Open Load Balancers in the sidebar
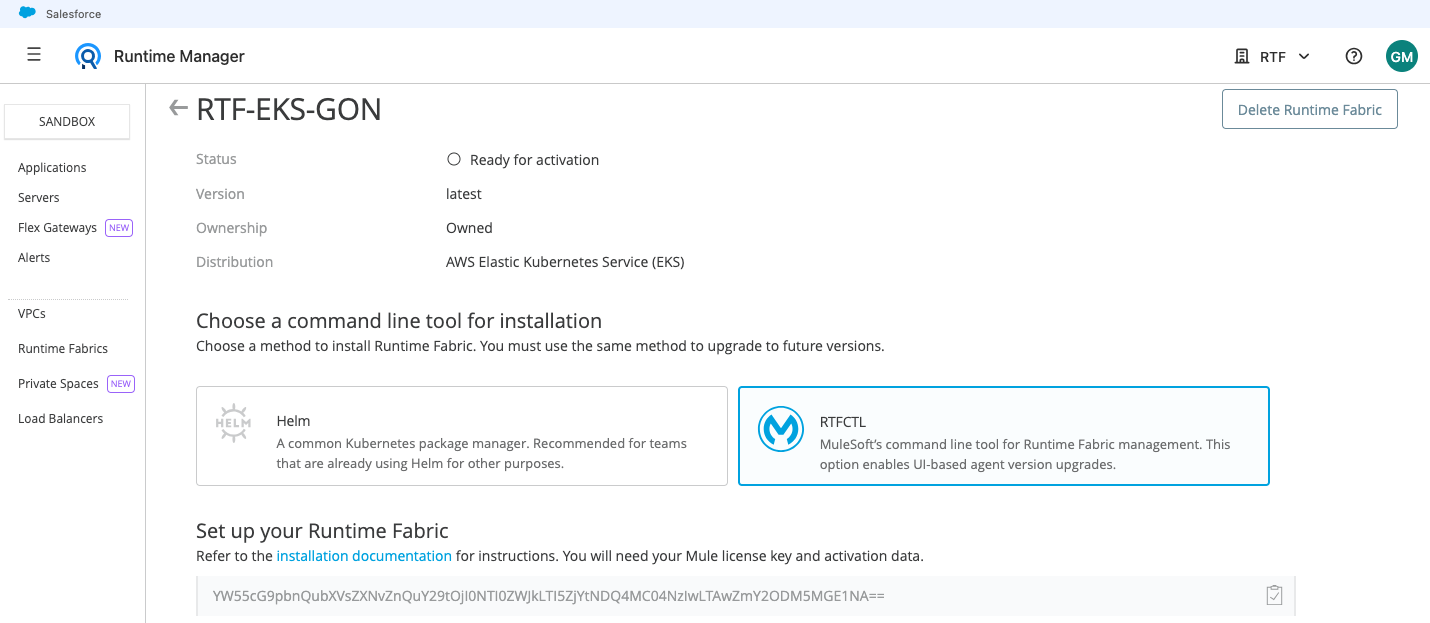The image size is (1430, 623). tap(60, 418)
